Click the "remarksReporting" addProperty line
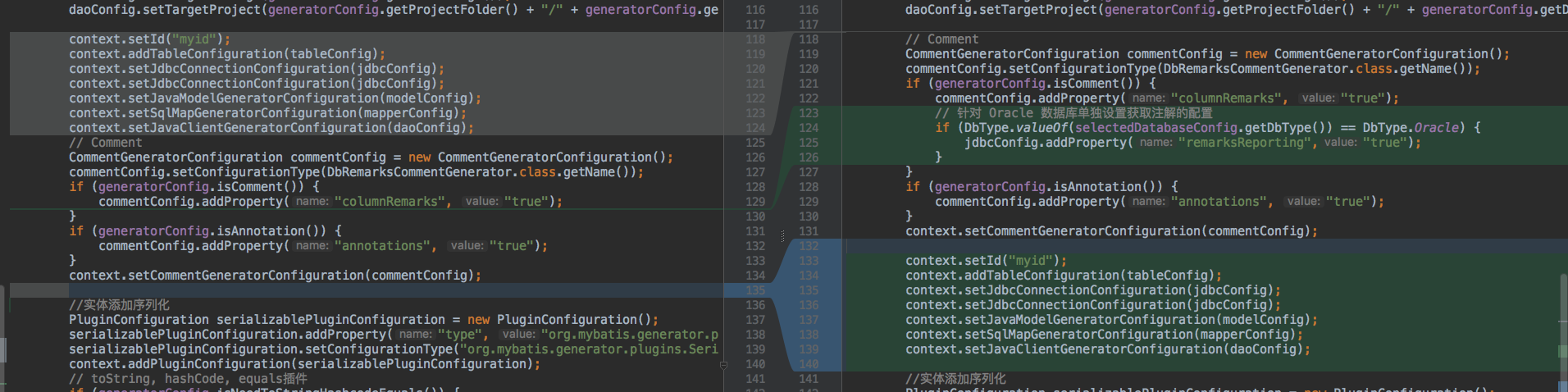This screenshot has width=1568, height=392. [x=1192, y=143]
